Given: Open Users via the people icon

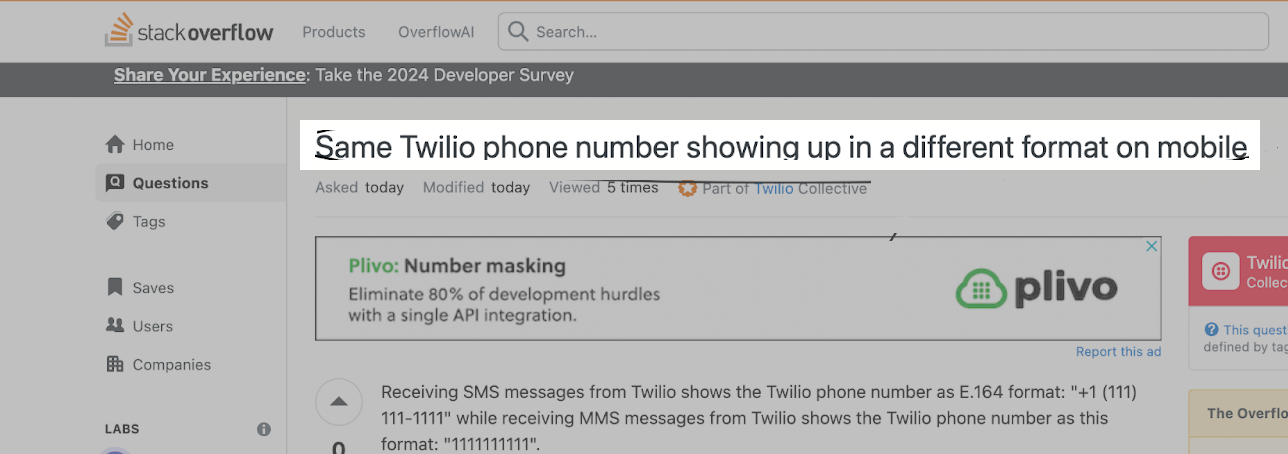Looking at the screenshot, I should [x=115, y=326].
